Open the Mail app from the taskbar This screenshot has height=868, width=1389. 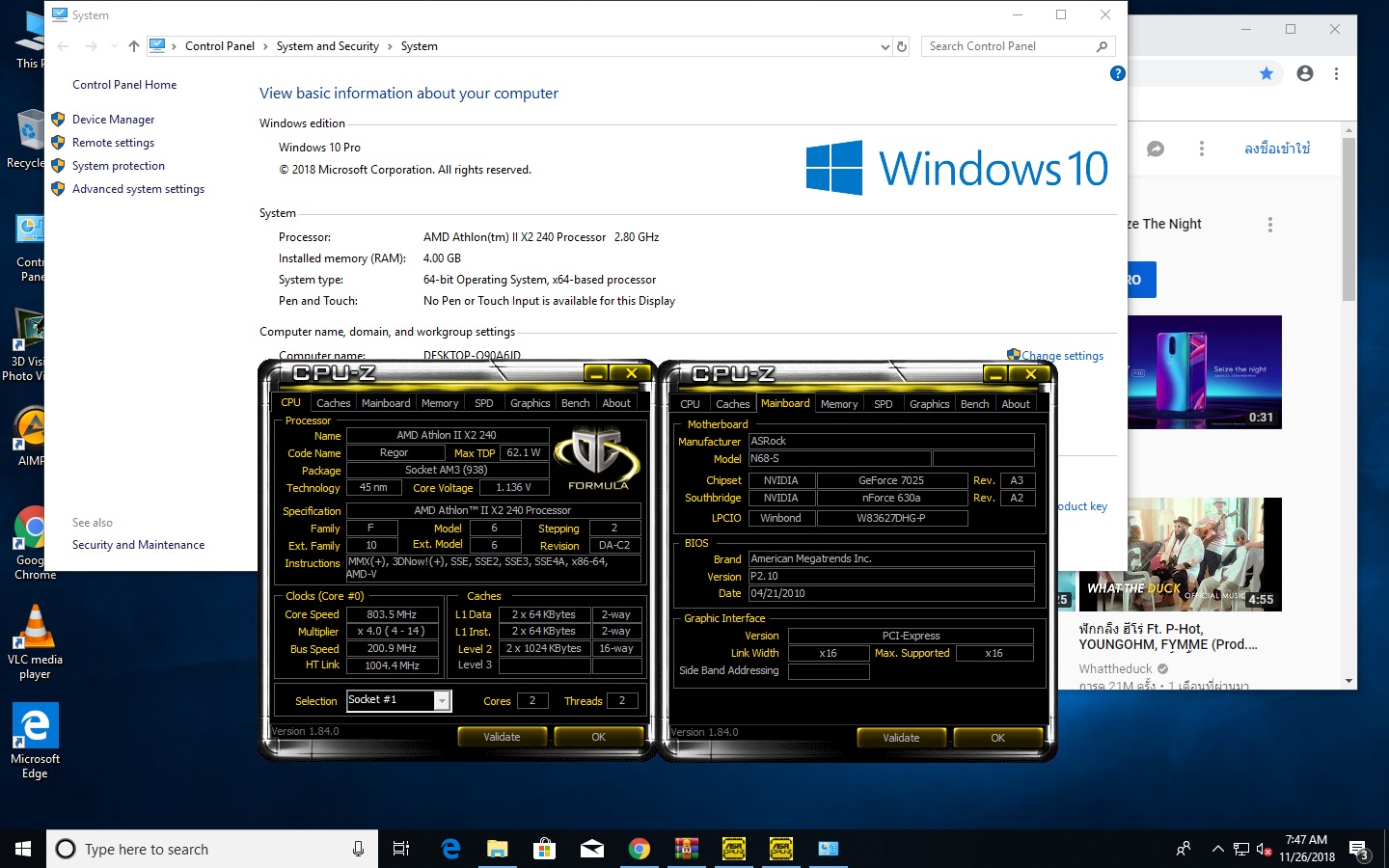(x=592, y=849)
